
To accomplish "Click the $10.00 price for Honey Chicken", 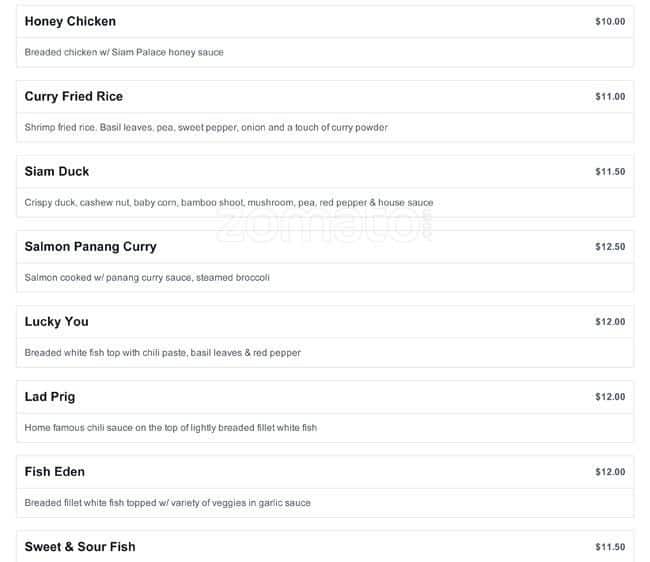I will click(610, 21).
